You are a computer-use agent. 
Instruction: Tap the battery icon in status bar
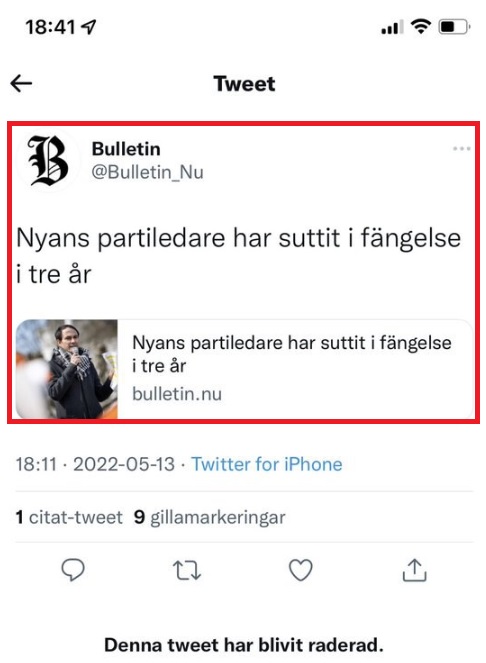pos(455,27)
